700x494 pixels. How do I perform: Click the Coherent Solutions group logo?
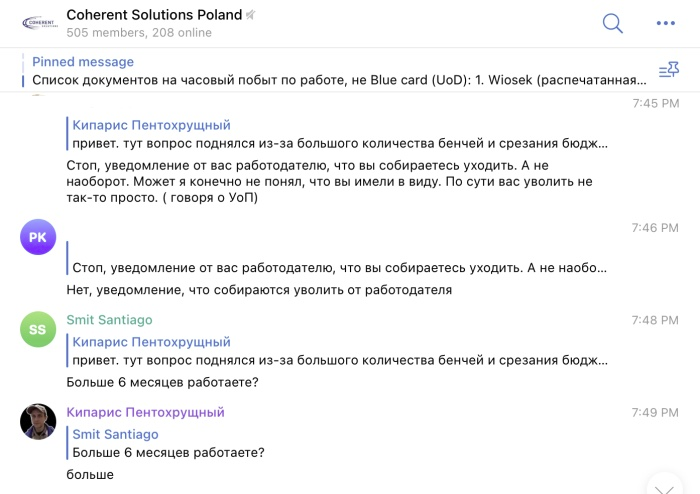point(37,23)
